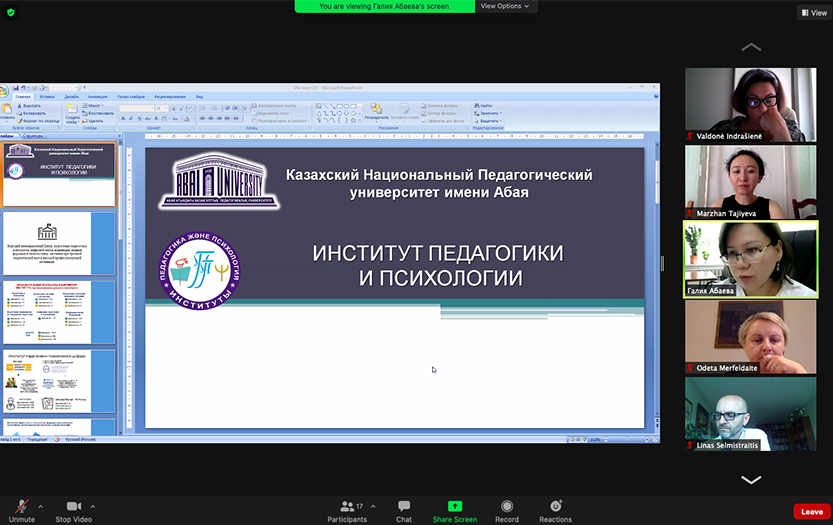
Task: Open Макет layout dropdown
Action: point(92,106)
